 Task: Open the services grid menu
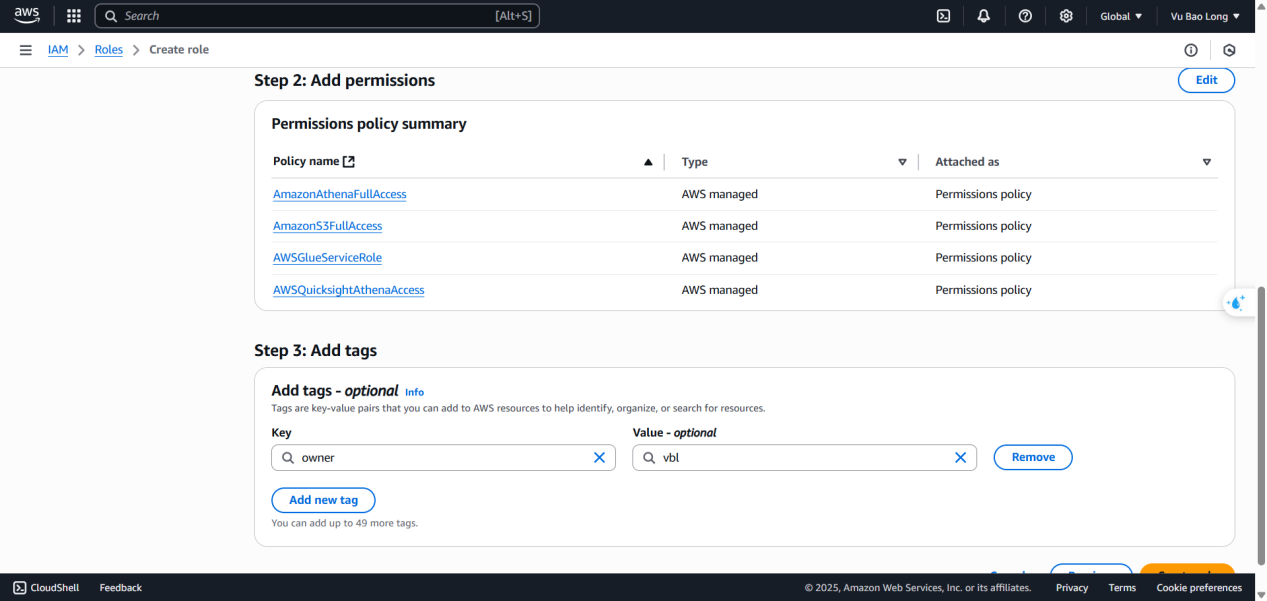(73, 16)
